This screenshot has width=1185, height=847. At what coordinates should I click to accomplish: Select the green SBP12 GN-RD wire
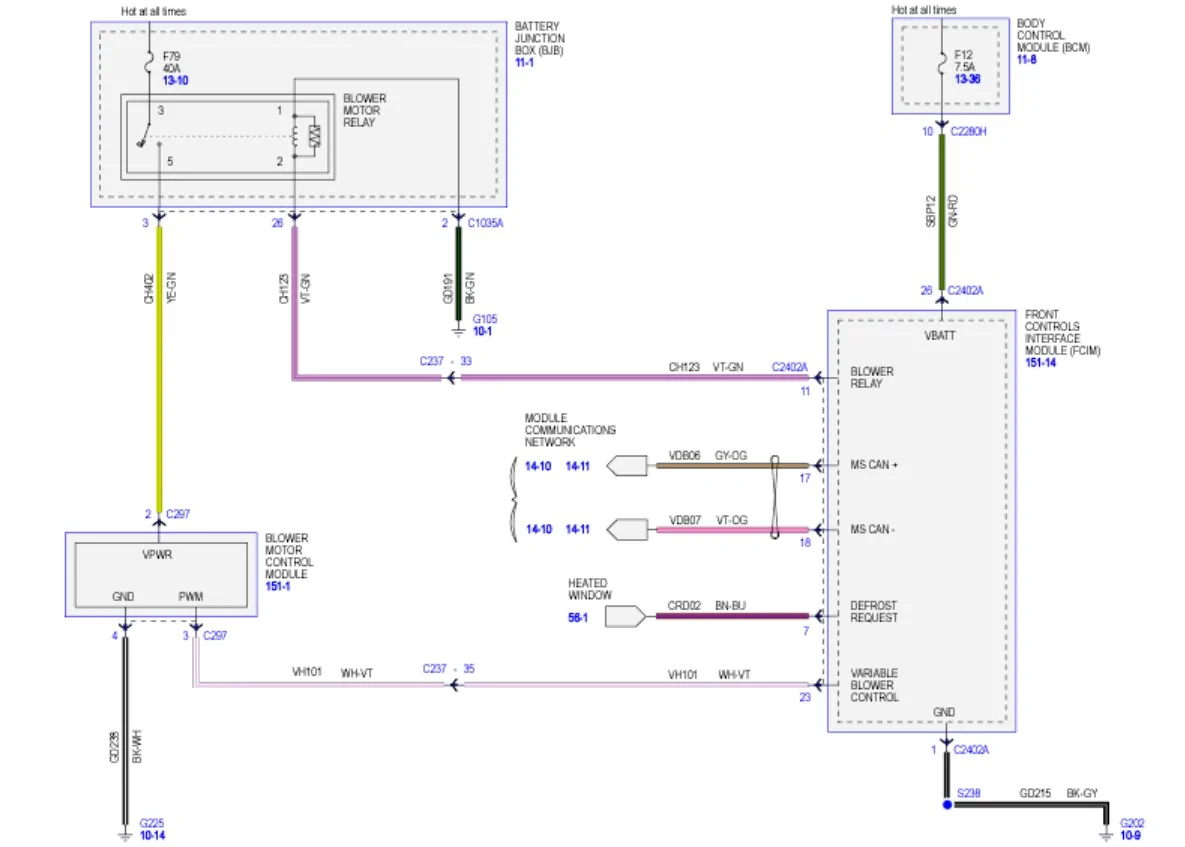(x=942, y=212)
